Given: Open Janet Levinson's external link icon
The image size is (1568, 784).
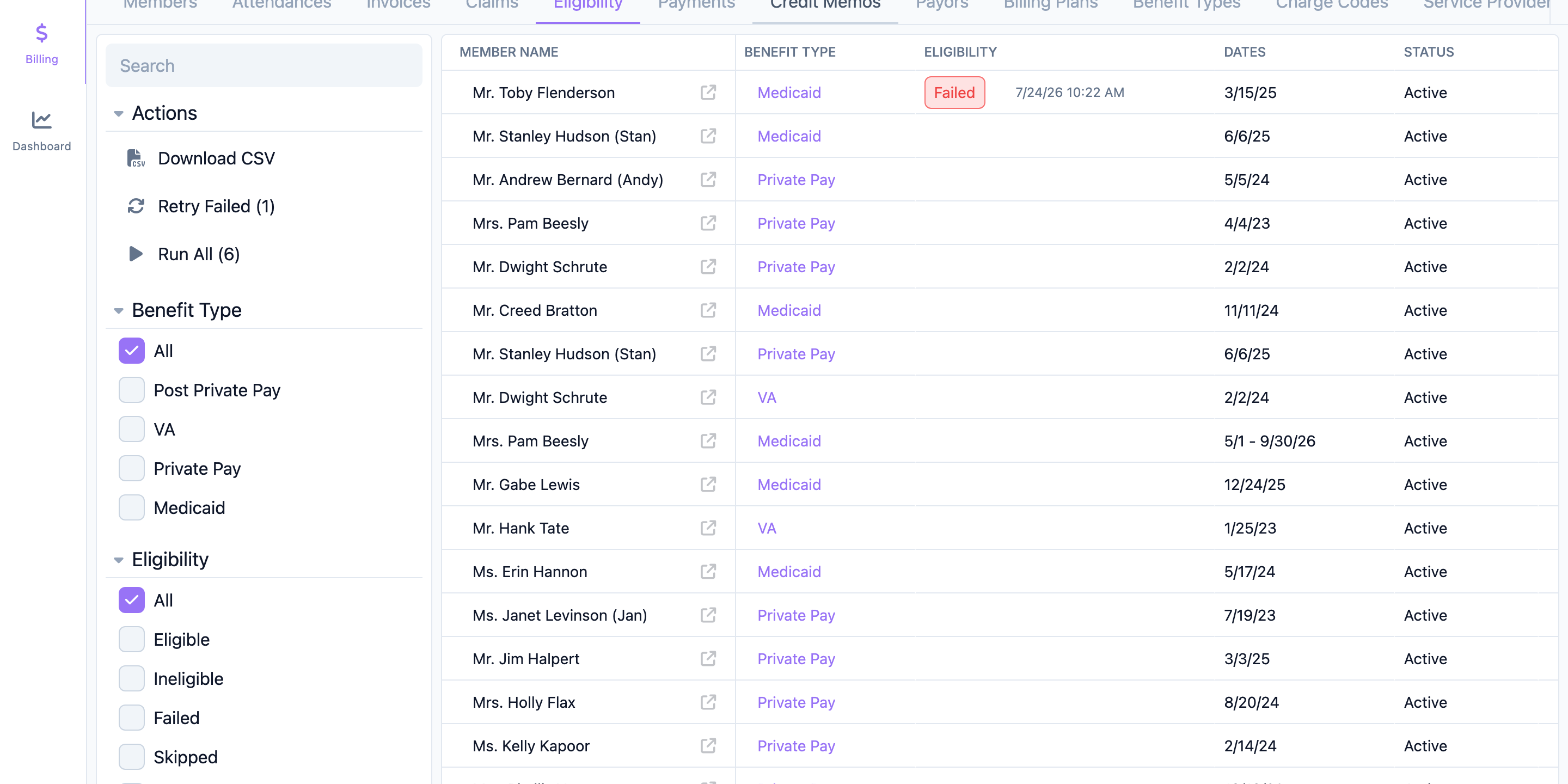Looking at the screenshot, I should pos(708,615).
